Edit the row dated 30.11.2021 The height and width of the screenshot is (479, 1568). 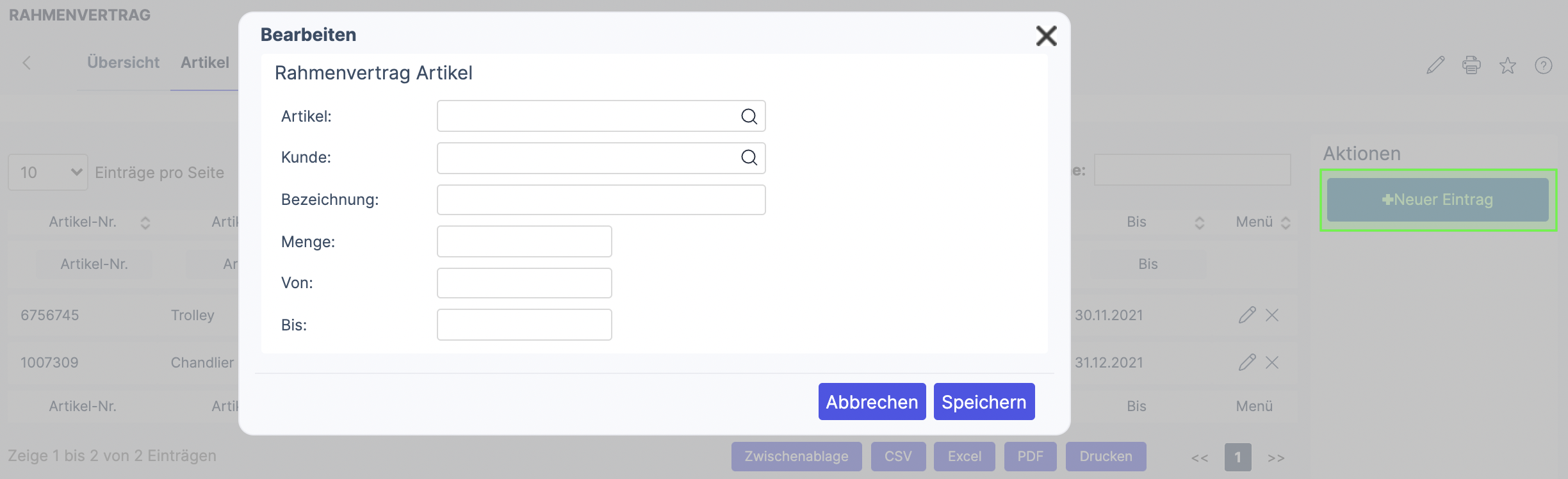(1246, 315)
